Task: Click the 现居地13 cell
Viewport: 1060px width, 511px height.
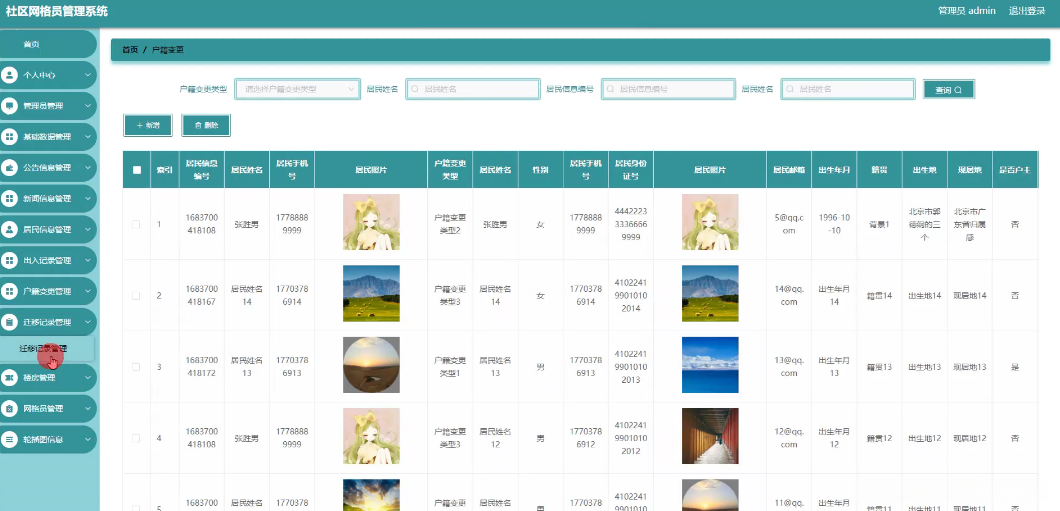Action: (970, 367)
